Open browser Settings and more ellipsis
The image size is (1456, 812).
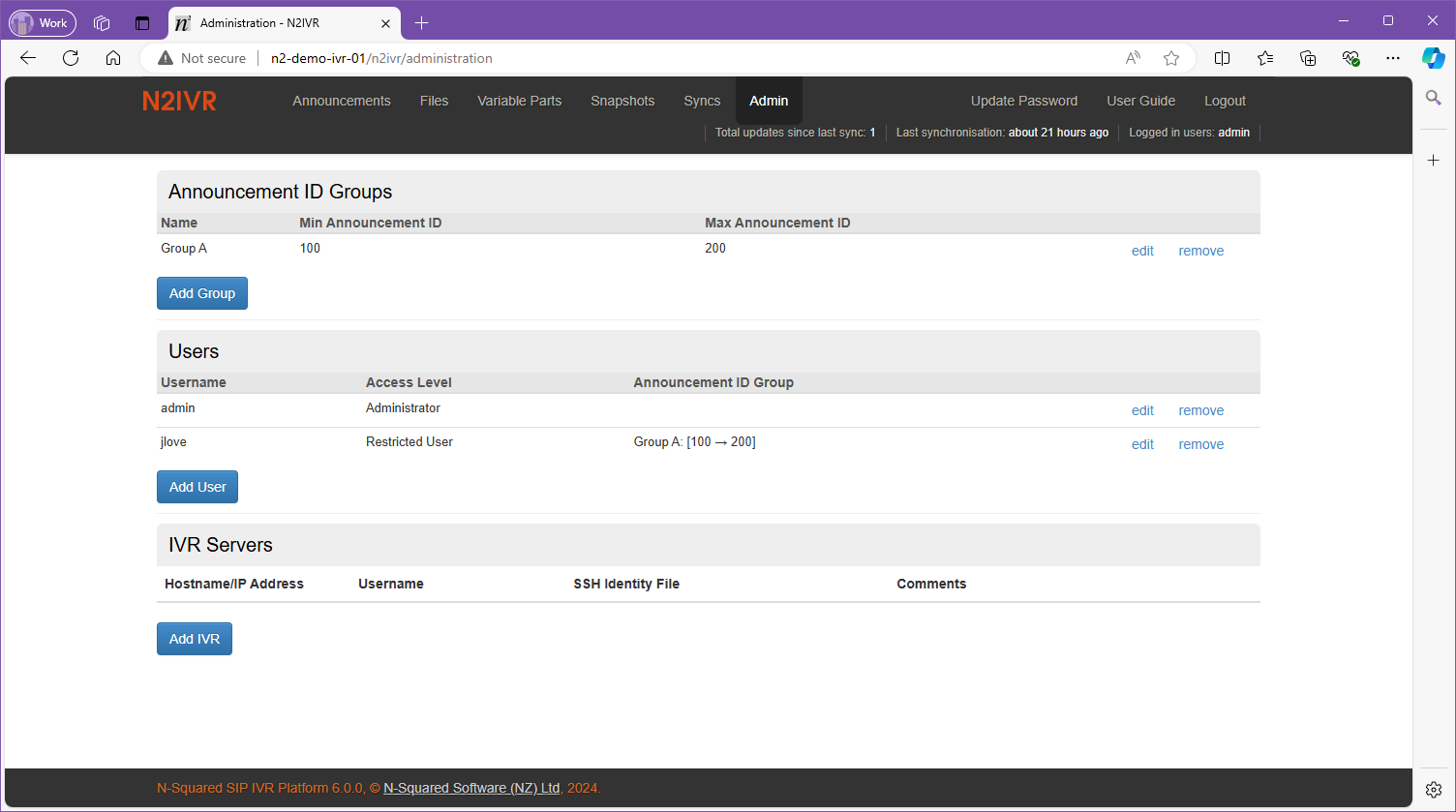pyautogui.click(x=1392, y=58)
